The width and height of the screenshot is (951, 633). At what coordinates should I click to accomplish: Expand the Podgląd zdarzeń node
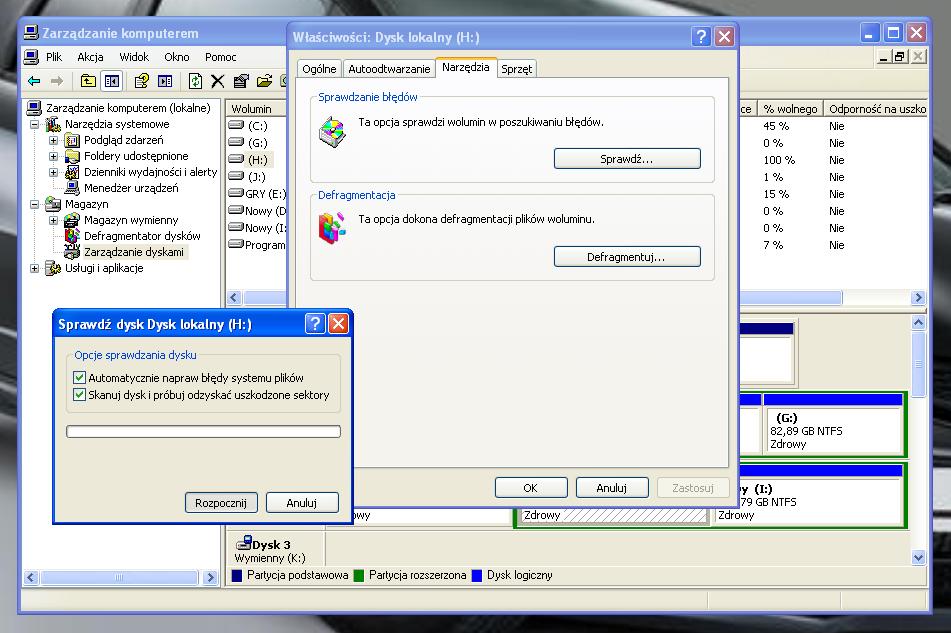click(x=53, y=140)
